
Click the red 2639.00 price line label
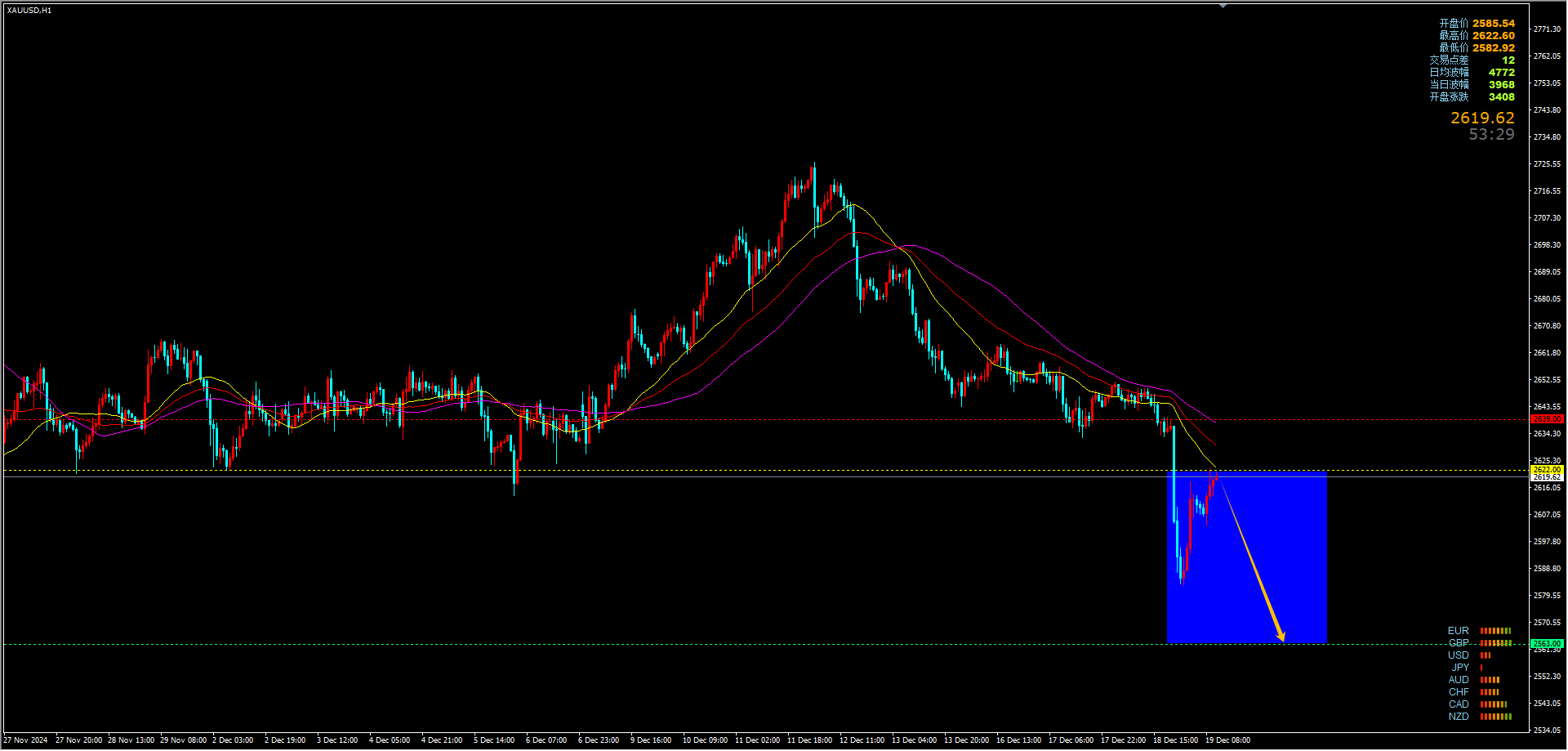pos(1547,419)
